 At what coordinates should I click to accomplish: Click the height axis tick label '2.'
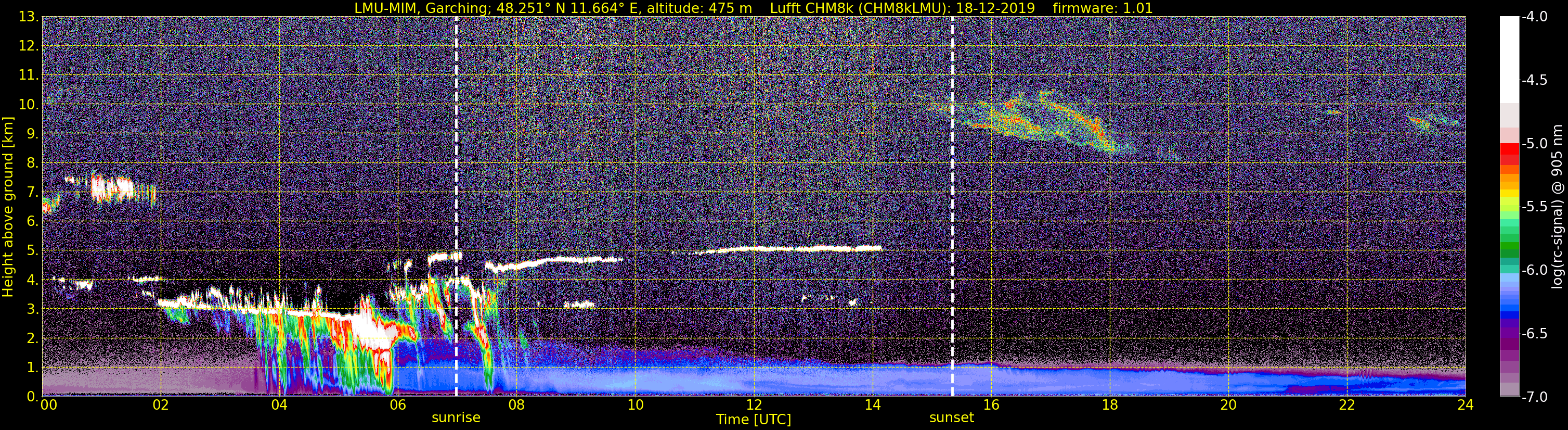[x=33, y=339]
